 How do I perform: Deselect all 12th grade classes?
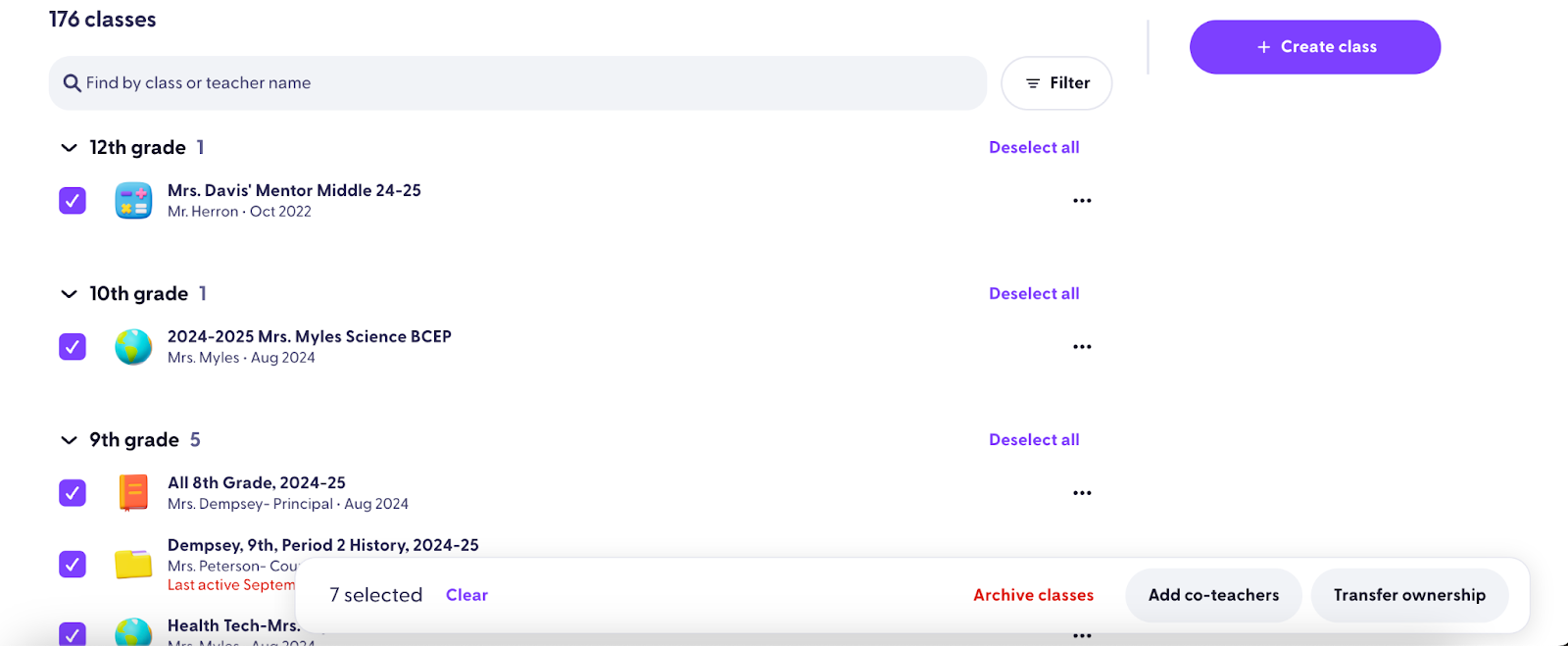coord(1034,147)
